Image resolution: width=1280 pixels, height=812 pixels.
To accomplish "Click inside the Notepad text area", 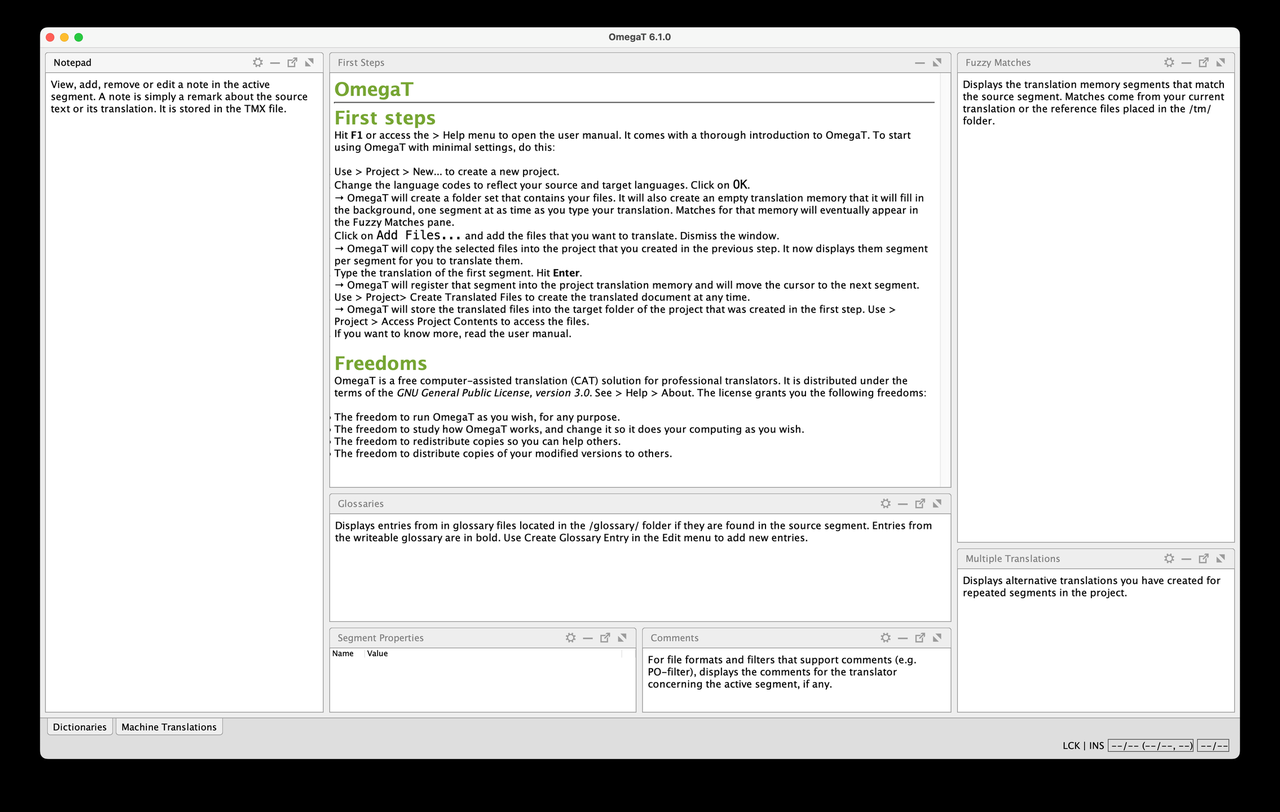I will 184,400.
